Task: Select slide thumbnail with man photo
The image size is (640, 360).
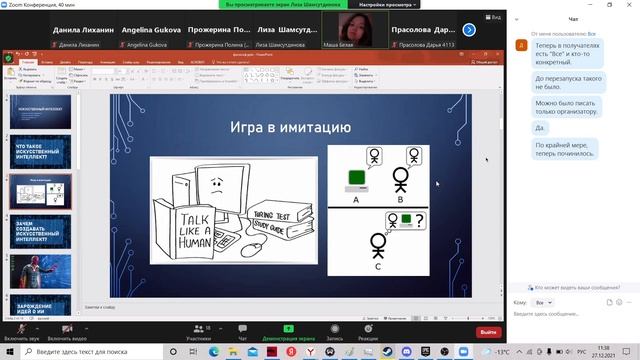Action: click(x=40, y=272)
